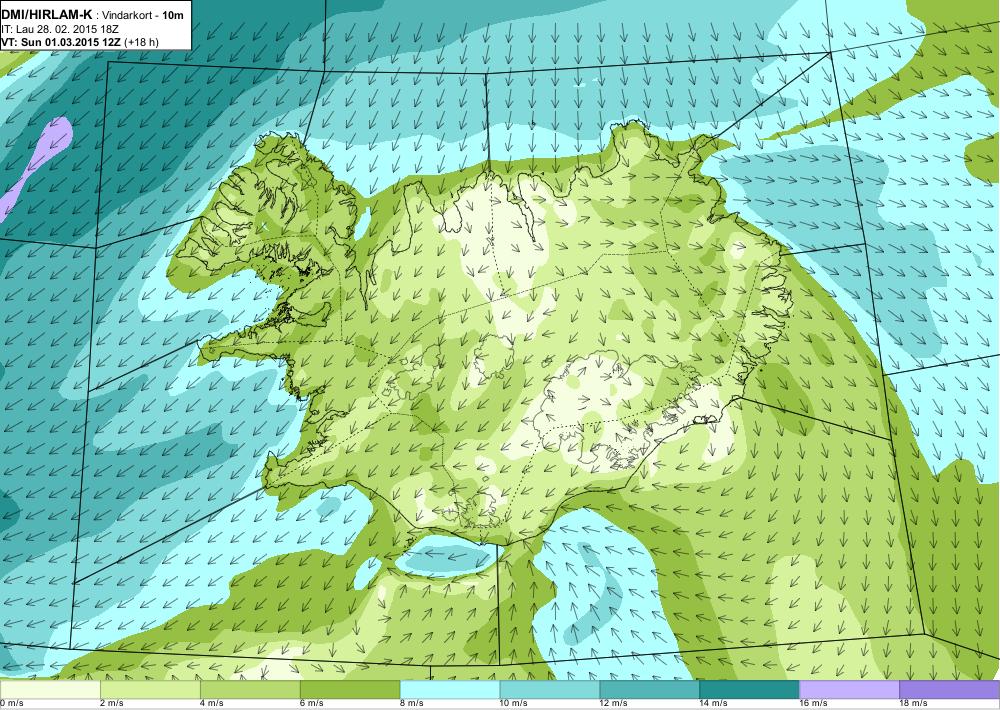
Task: Click the "DMI/HIRLAM-K" title text
Action: pos(47,13)
